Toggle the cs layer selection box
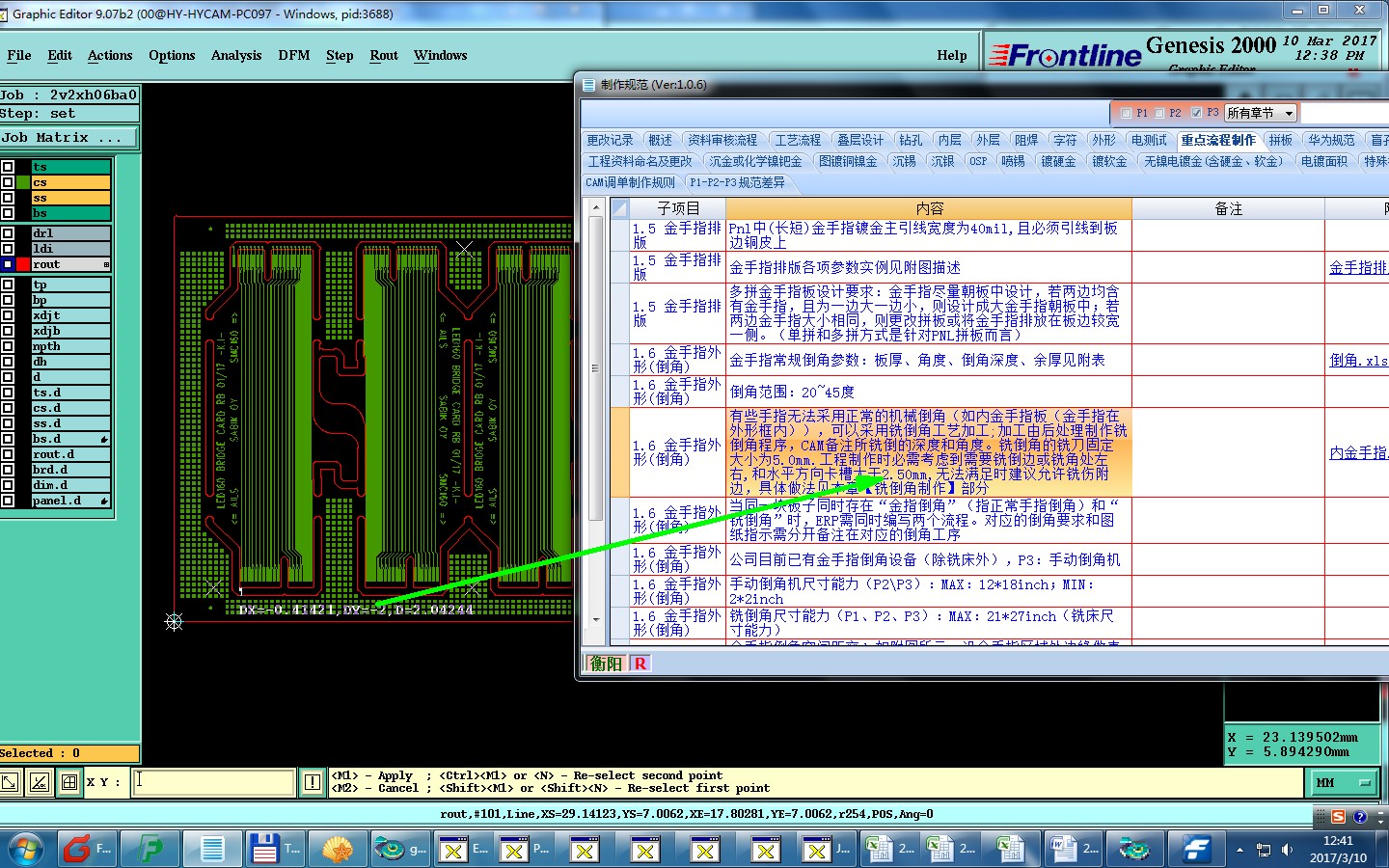1389x868 pixels. [x=8, y=182]
